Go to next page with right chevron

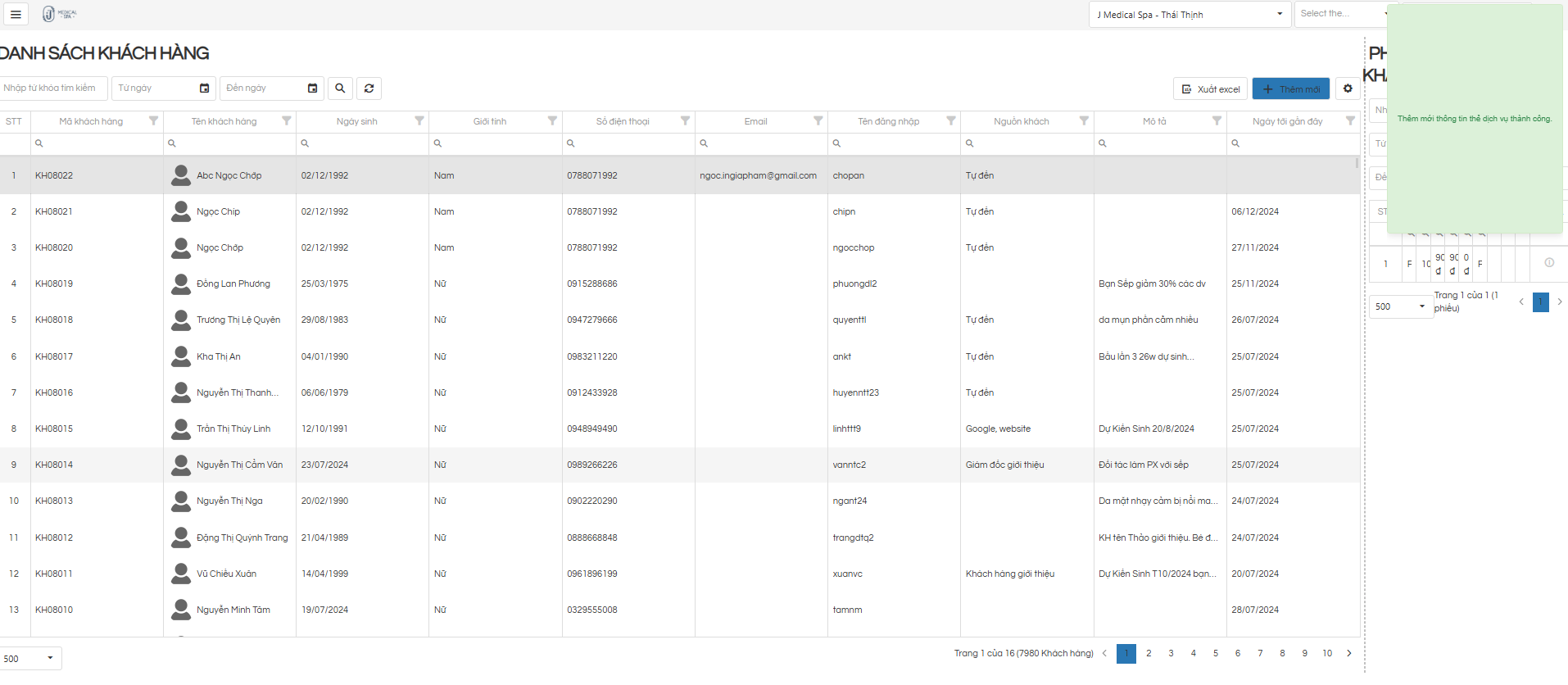[x=1348, y=653]
